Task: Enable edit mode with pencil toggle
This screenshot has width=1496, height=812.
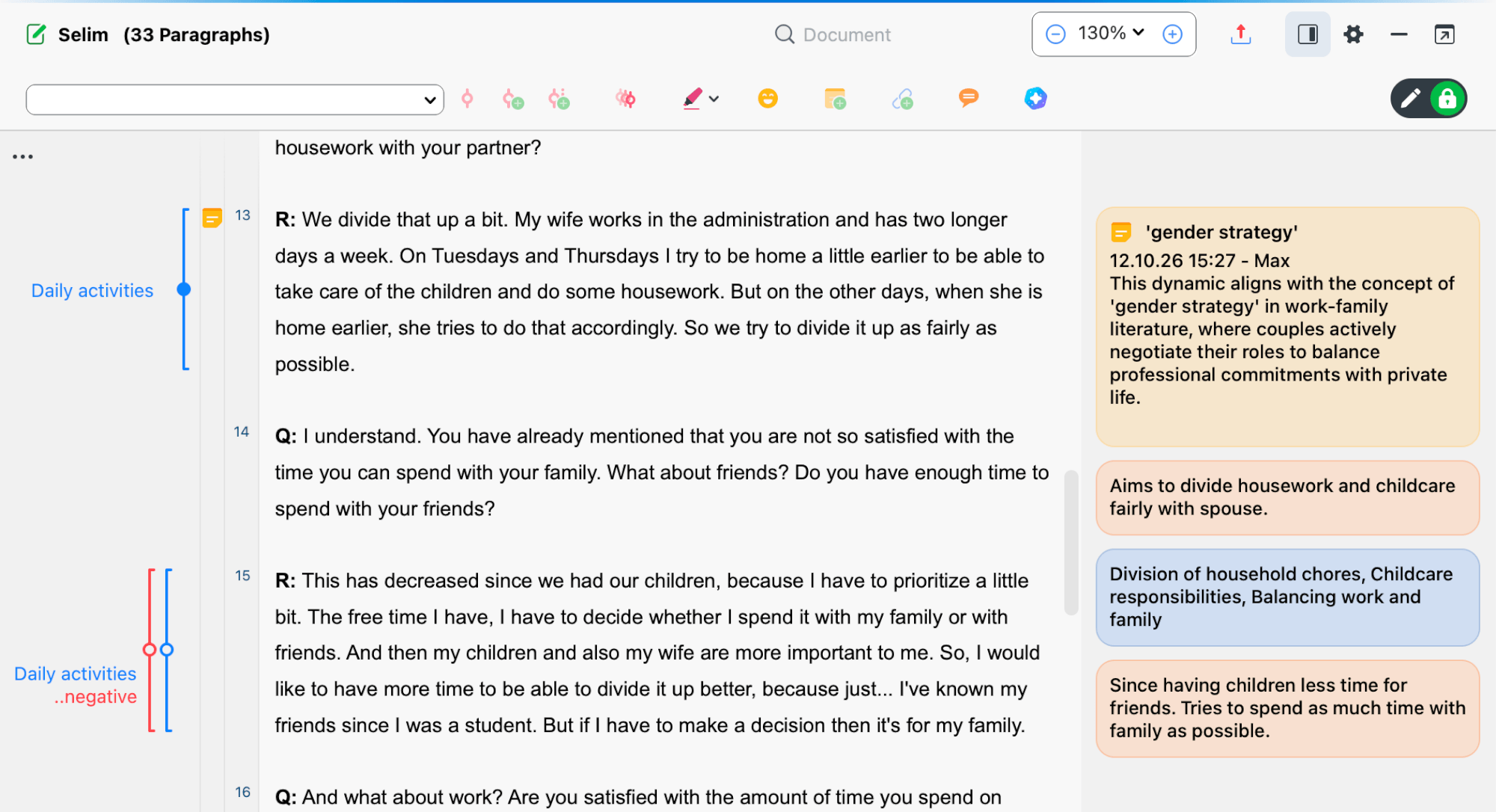Action: point(1411,99)
